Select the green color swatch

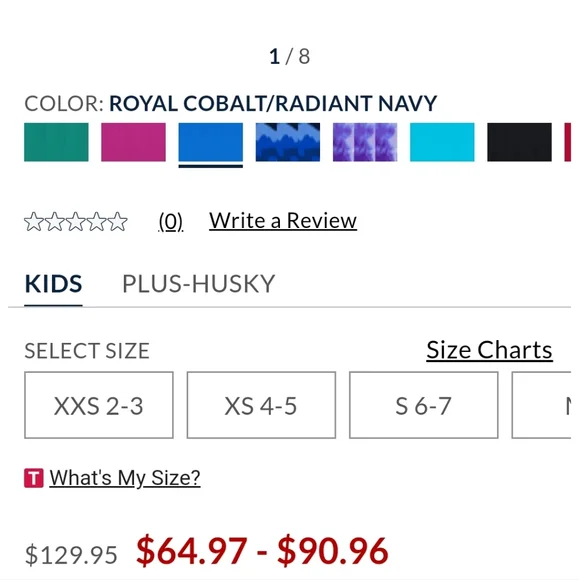click(56, 142)
